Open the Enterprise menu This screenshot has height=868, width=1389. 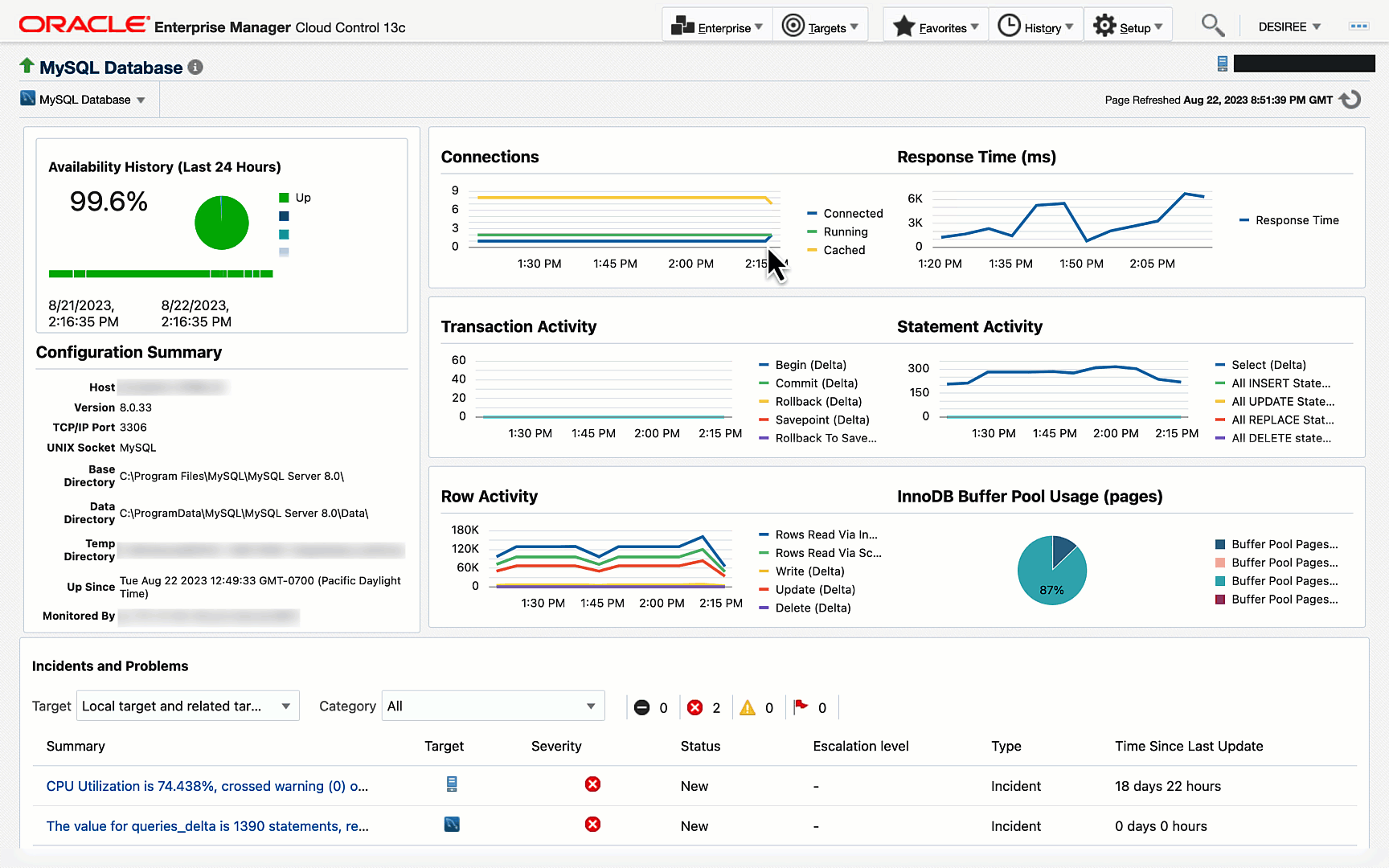coord(716,27)
